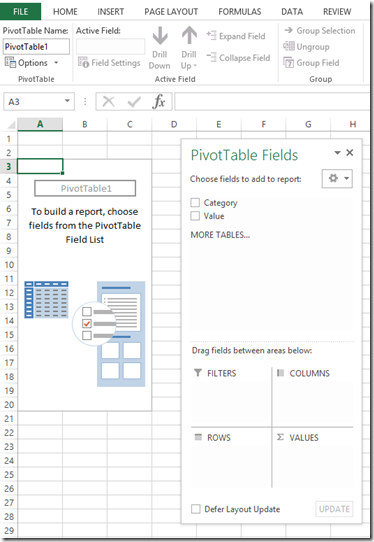Click the ROWS drop area label
The width and height of the screenshot is (374, 542).
click(218, 438)
